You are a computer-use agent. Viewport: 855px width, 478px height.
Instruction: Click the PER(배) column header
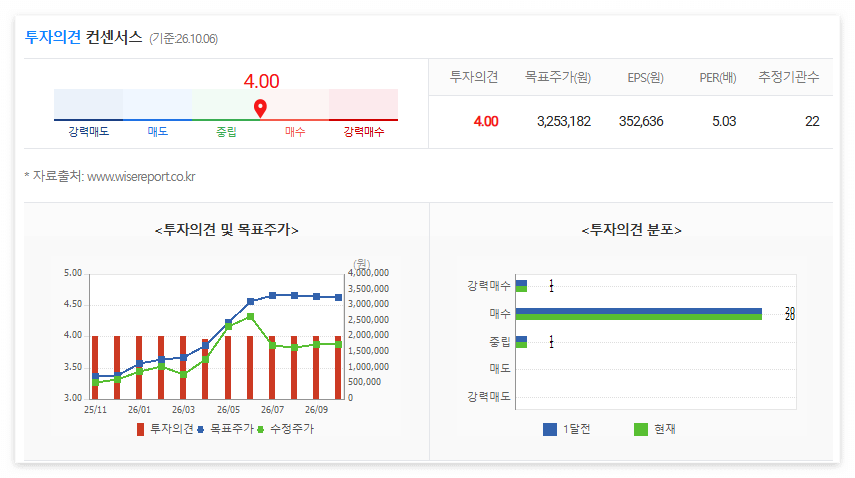point(718,77)
